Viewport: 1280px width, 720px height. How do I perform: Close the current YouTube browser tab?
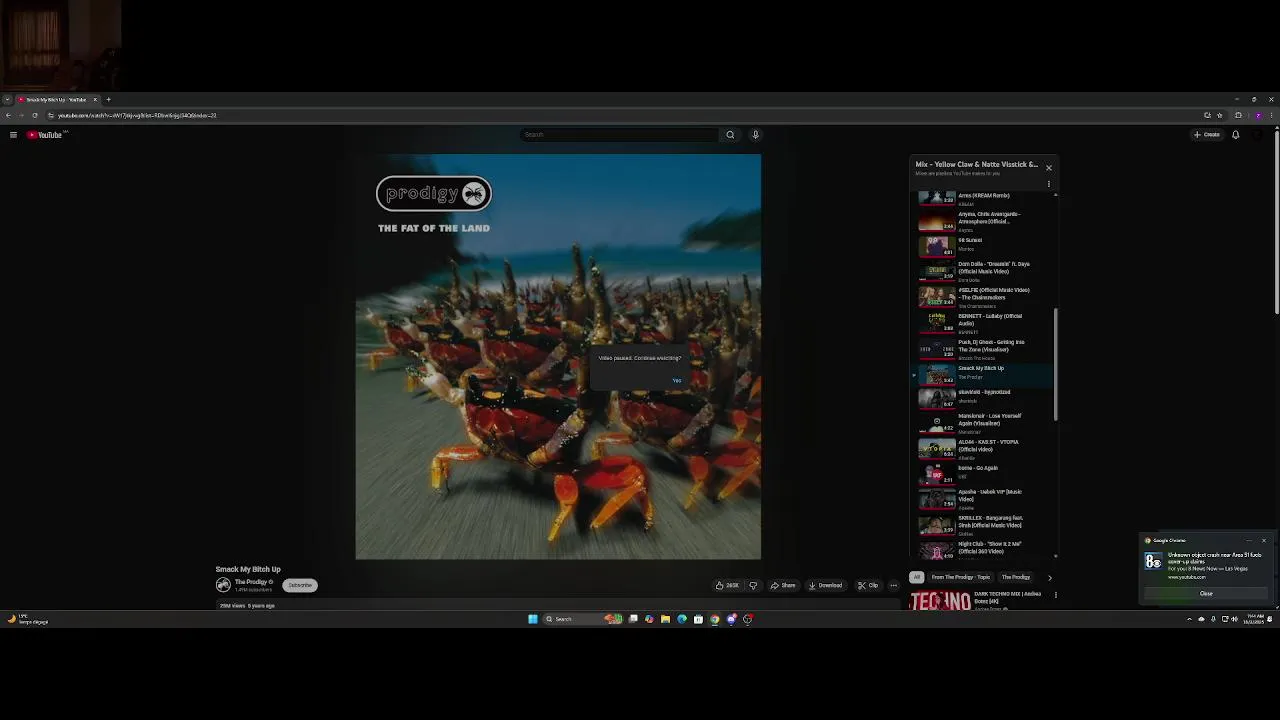tap(95, 100)
